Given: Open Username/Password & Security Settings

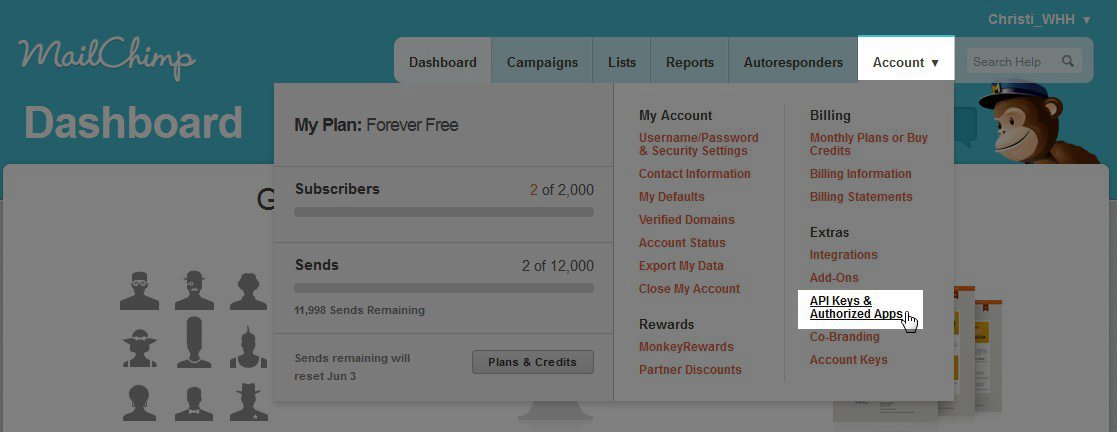Looking at the screenshot, I should click(698, 144).
